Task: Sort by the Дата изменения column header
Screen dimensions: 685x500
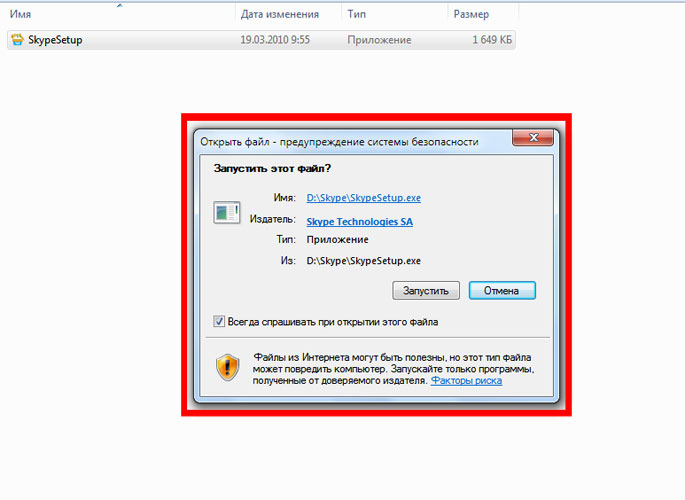Action: pos(280,14)
